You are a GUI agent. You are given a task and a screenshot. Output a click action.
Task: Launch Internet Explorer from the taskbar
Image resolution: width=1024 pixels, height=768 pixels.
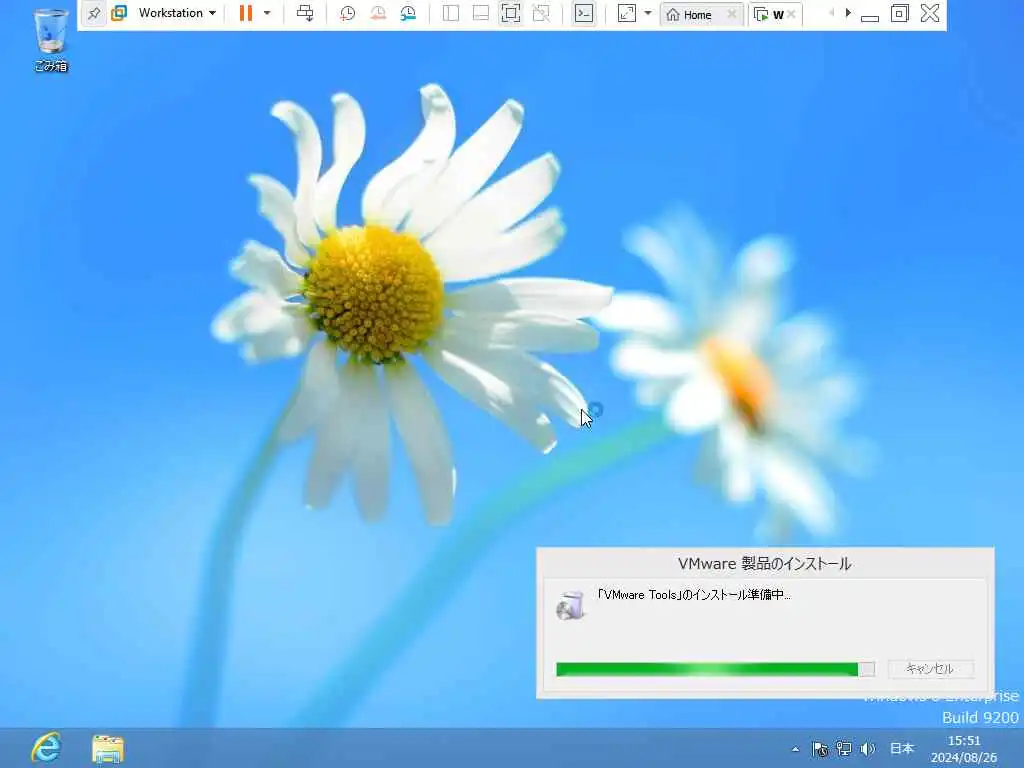pyautogui.click(x=47, y=748)
